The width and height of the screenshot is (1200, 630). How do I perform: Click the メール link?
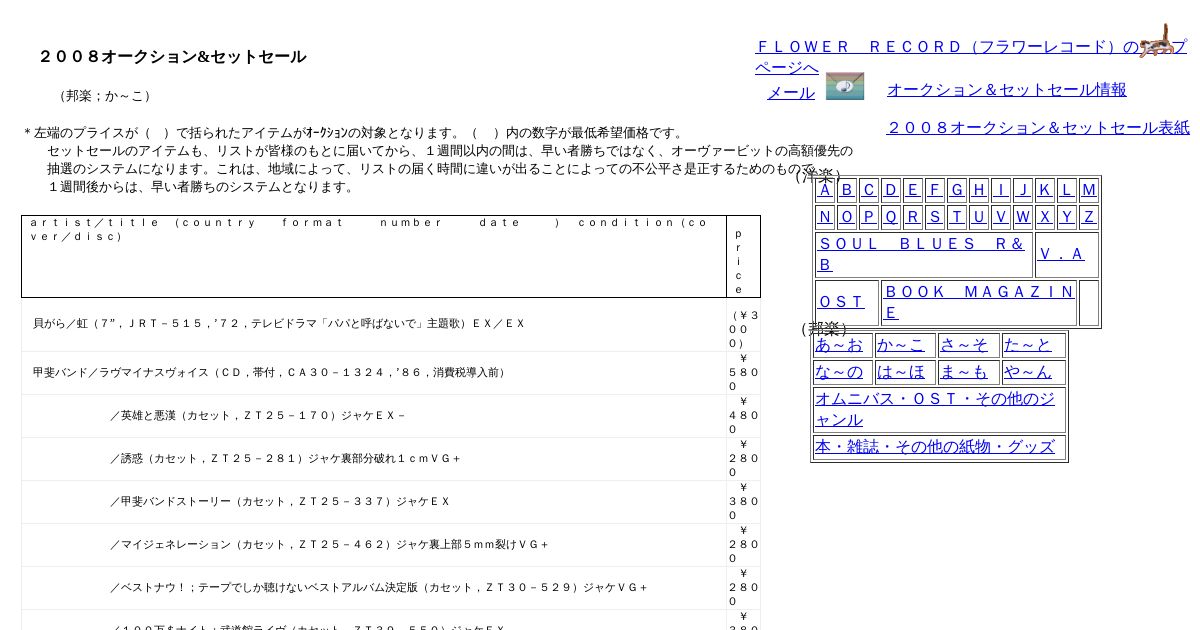point(791,93)
